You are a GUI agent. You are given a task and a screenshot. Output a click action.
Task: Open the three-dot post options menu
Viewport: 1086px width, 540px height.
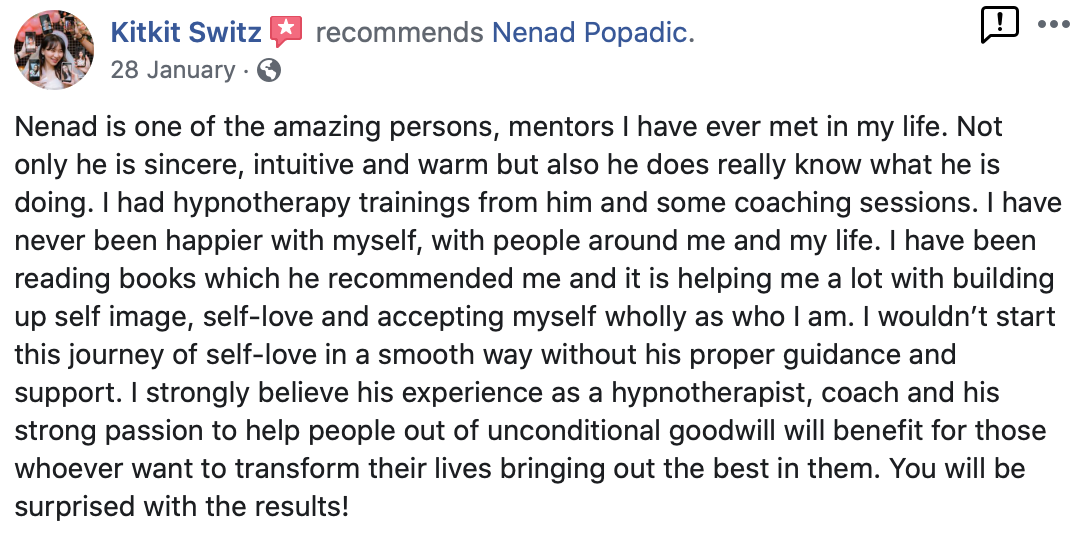(1053, 23)
